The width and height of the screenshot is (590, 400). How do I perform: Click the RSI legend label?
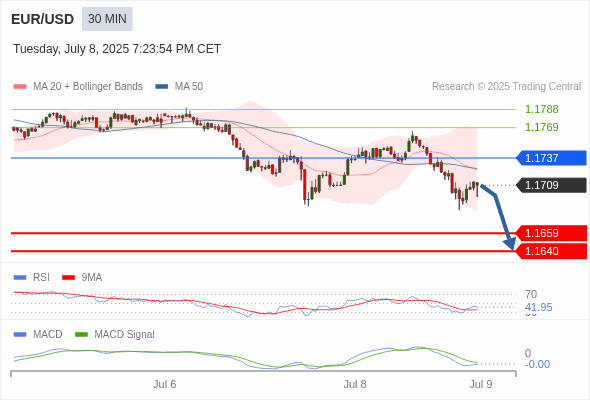41,278
